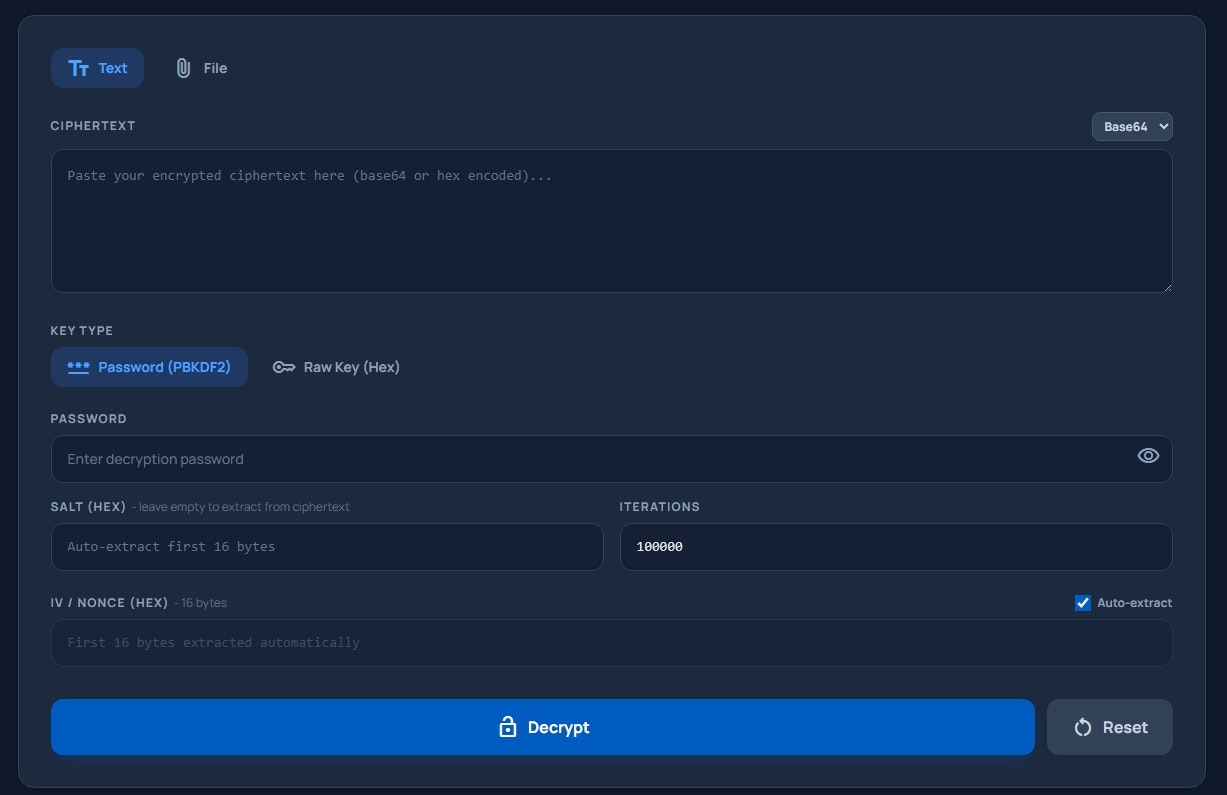Click the Auto-extract label text

(x=1134, y=603)
